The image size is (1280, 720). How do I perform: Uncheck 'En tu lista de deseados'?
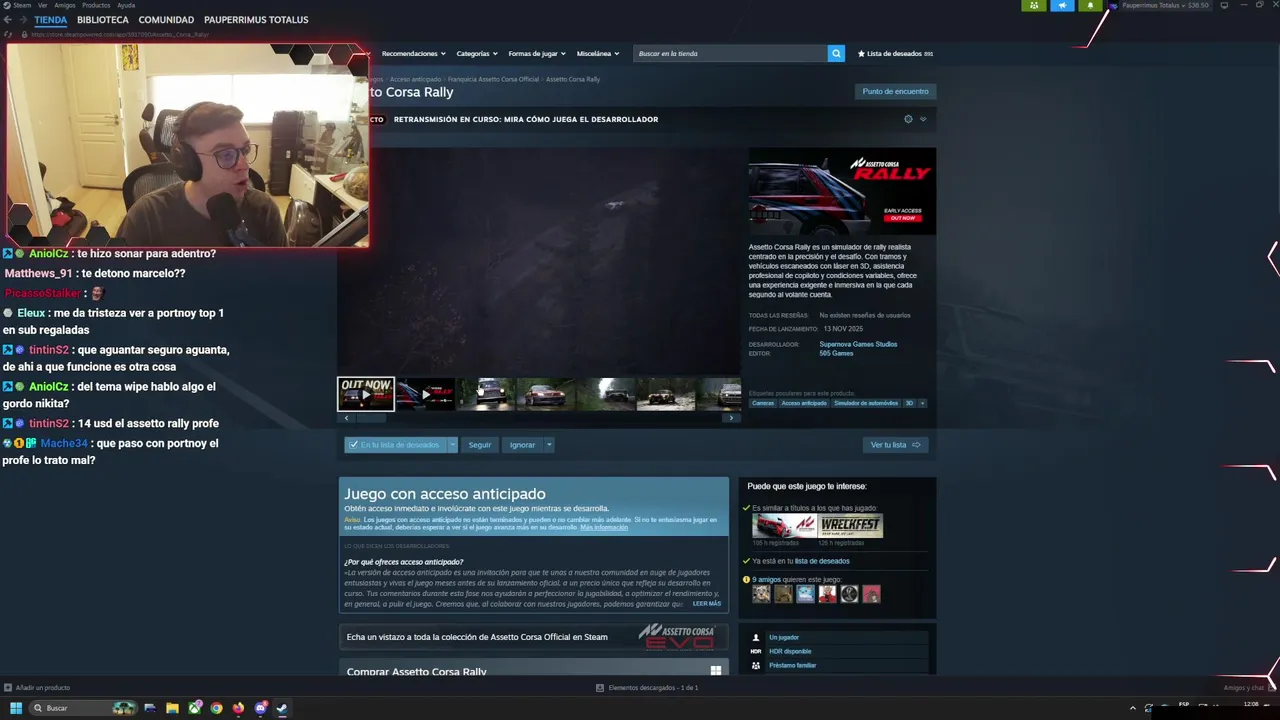click(x=354, y=445)
